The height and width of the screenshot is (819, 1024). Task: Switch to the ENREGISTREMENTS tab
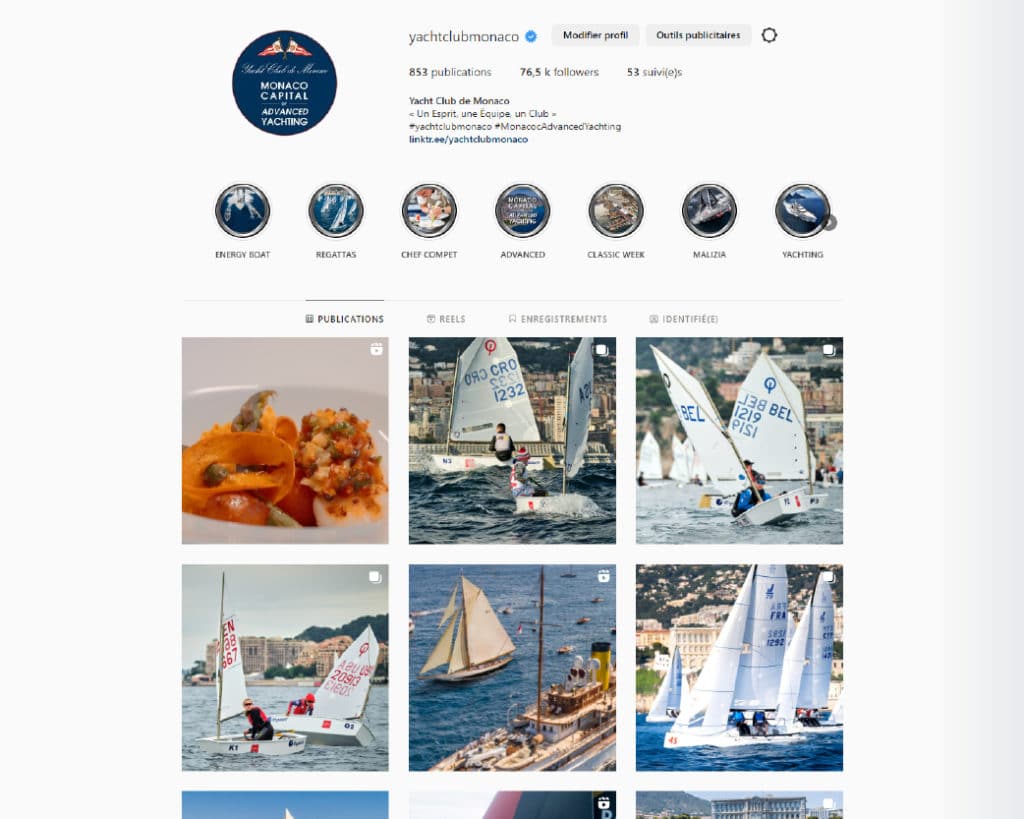(x=558, y=319)
